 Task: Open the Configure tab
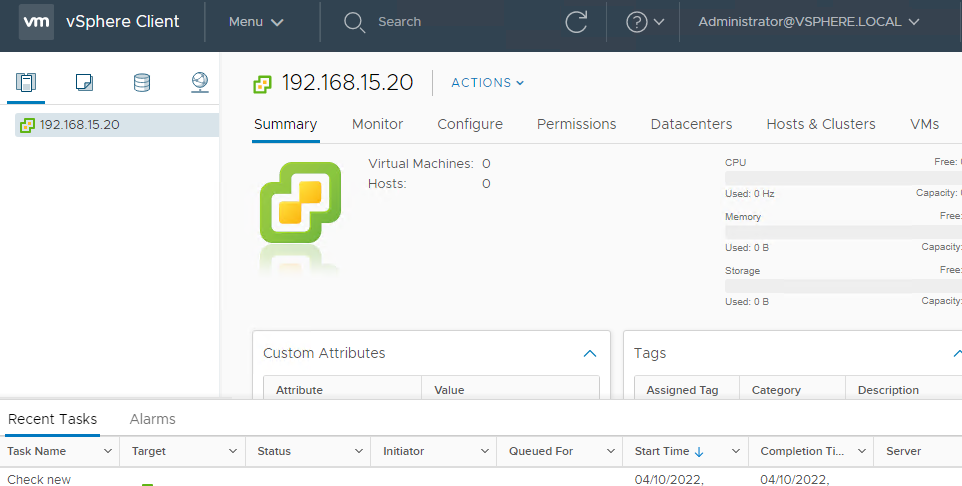point(470,124)
